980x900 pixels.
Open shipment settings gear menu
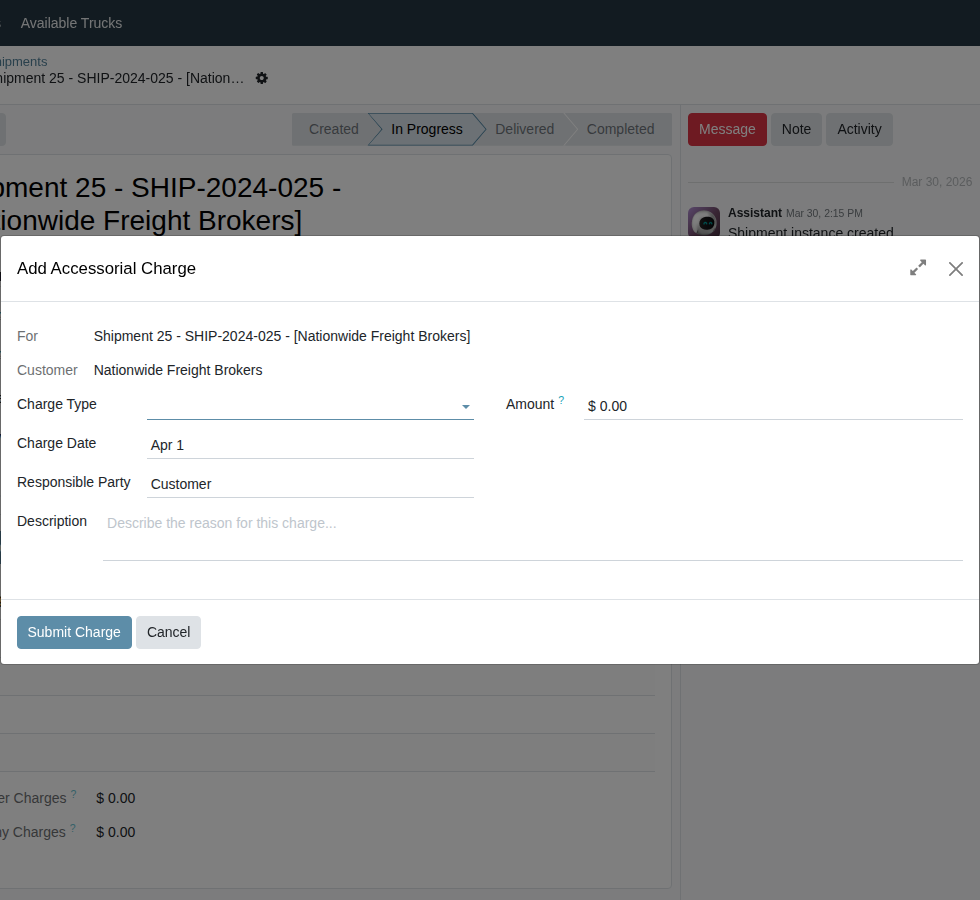pyautogui.click(x=262, y=78)
